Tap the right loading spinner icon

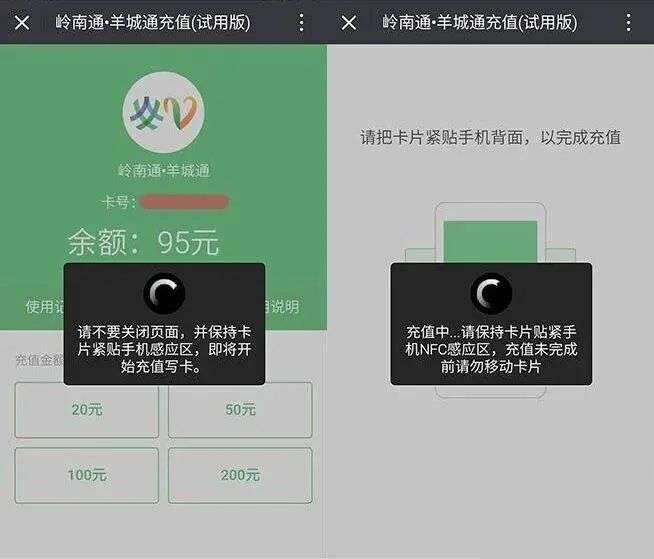tap(491, 293)
